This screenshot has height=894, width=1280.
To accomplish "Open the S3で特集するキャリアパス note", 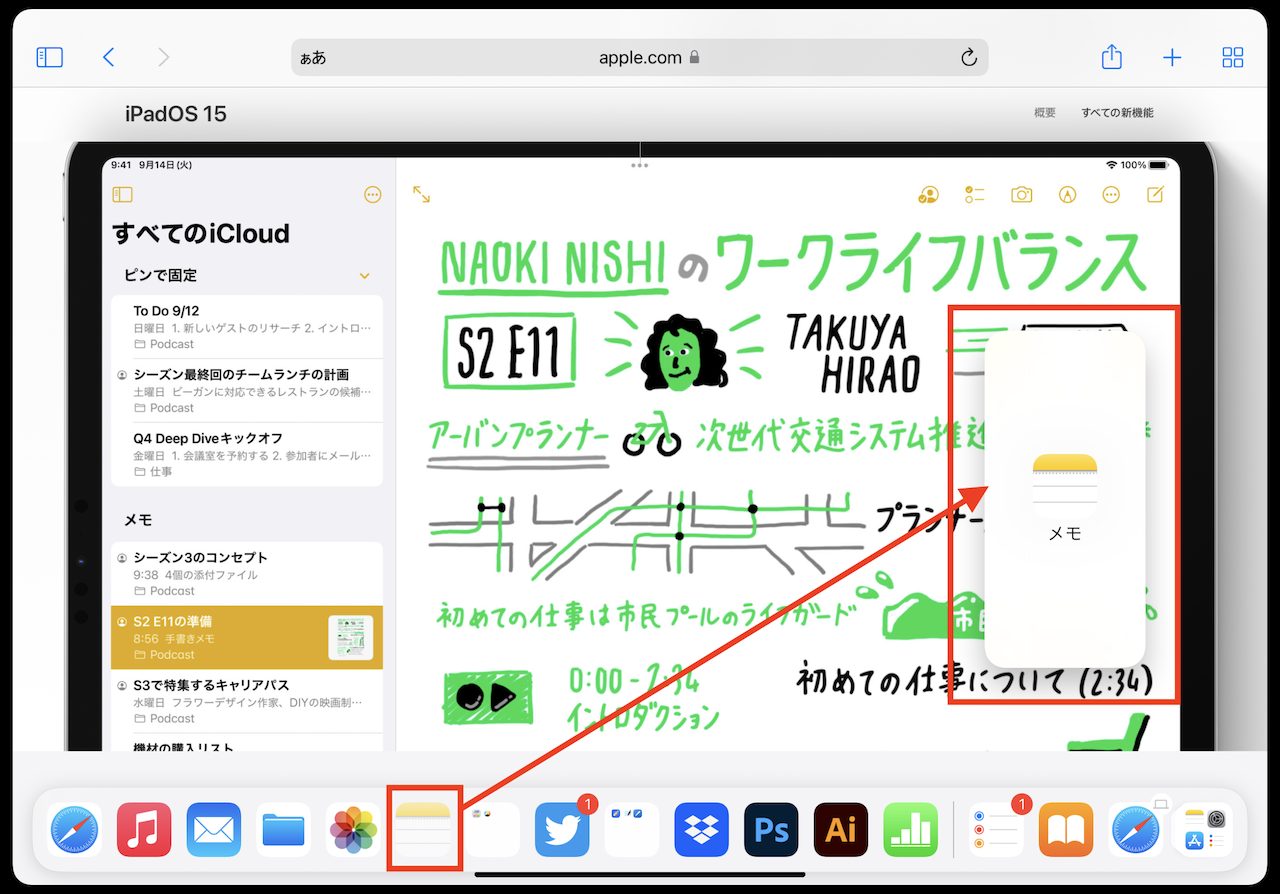I will pos(246,701).
